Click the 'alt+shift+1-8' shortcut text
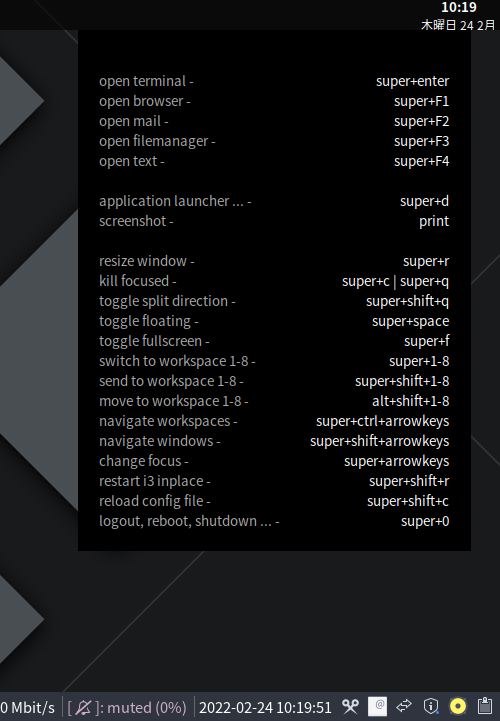The height and width of the screenshot is (721, 500). [x=411, y=401]
